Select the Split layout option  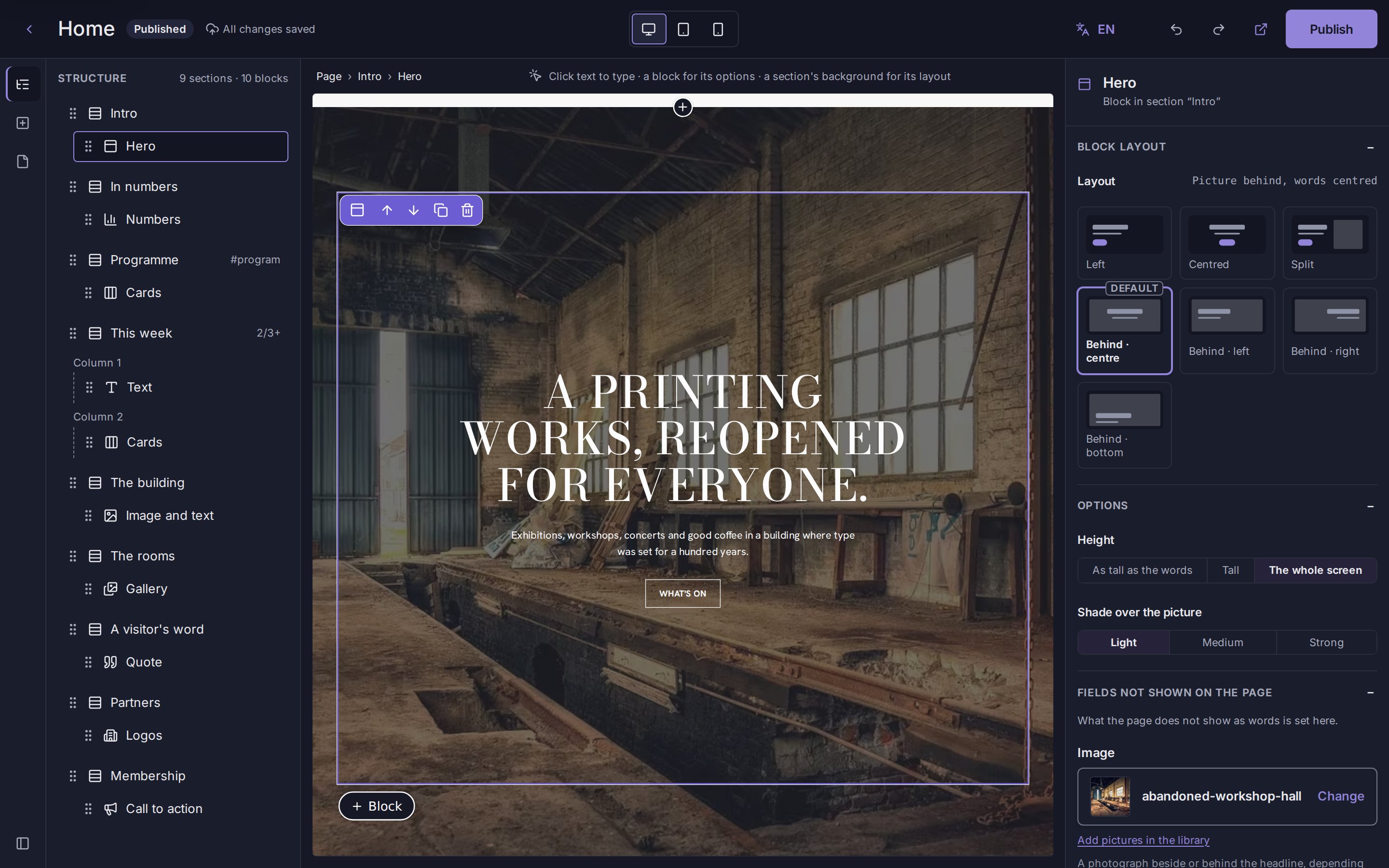pyautogui.click(x=1329, y=243)
